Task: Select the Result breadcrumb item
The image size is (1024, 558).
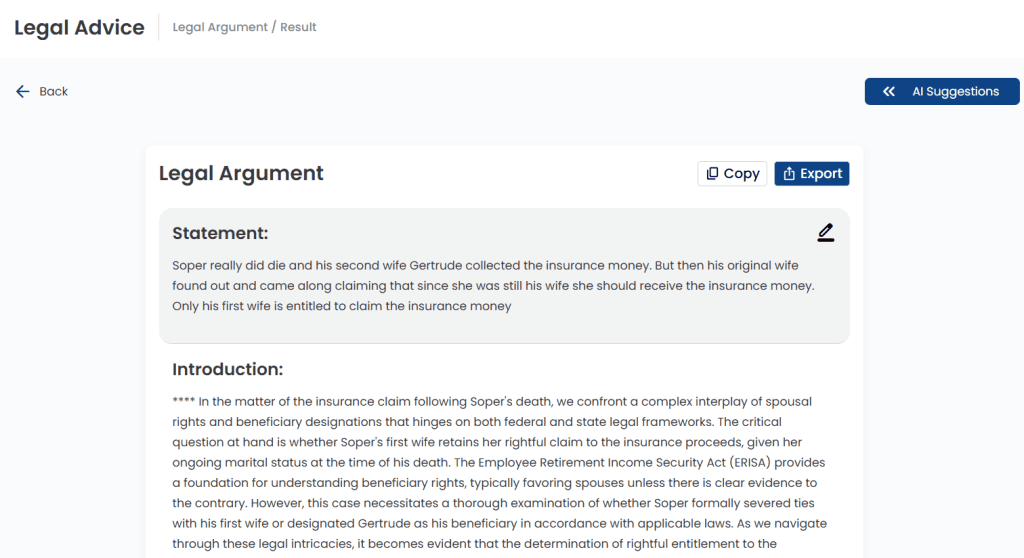Action: [x=298, y=27]
